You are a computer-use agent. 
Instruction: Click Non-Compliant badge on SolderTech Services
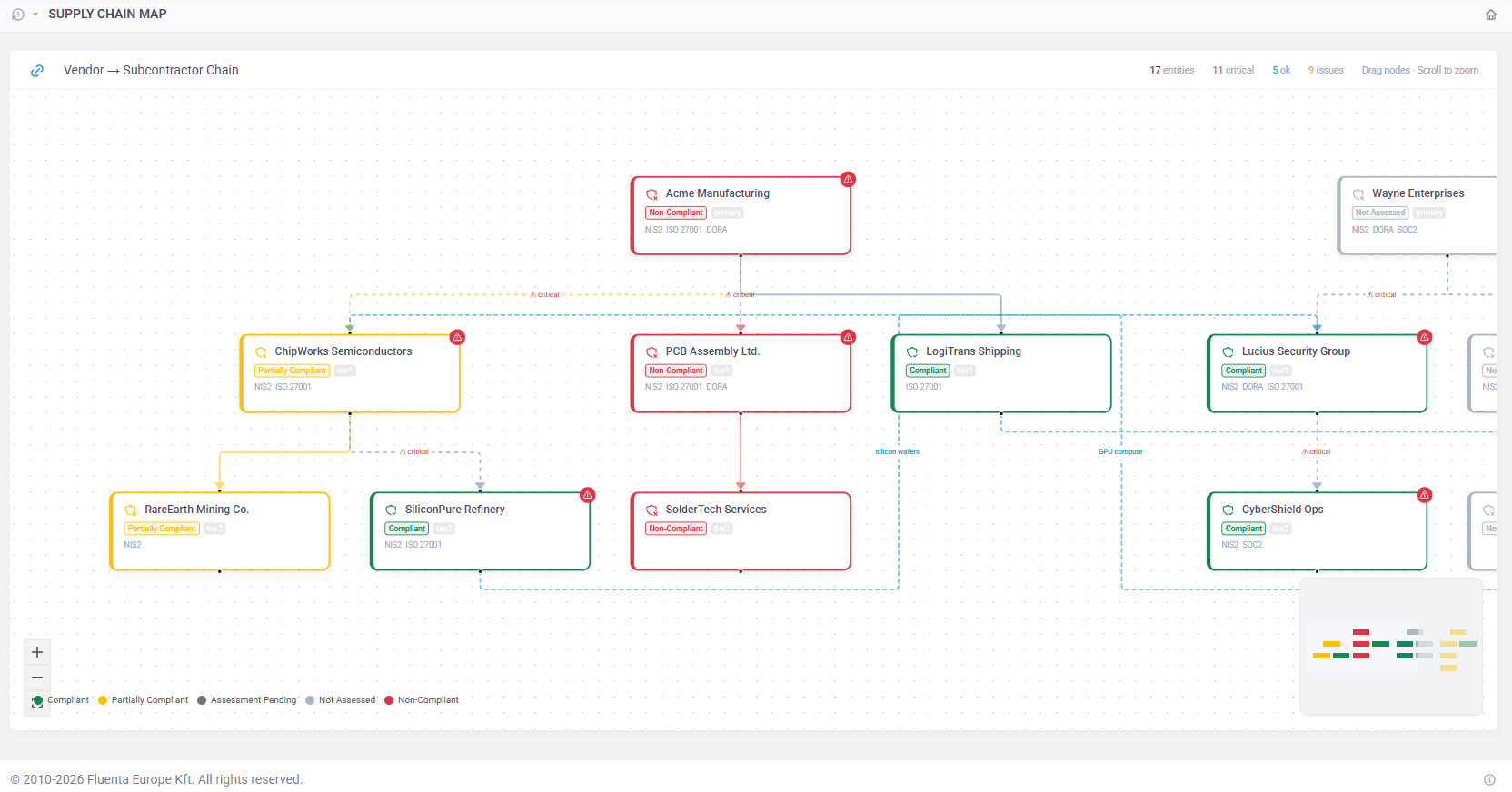(x=676, y=529)
